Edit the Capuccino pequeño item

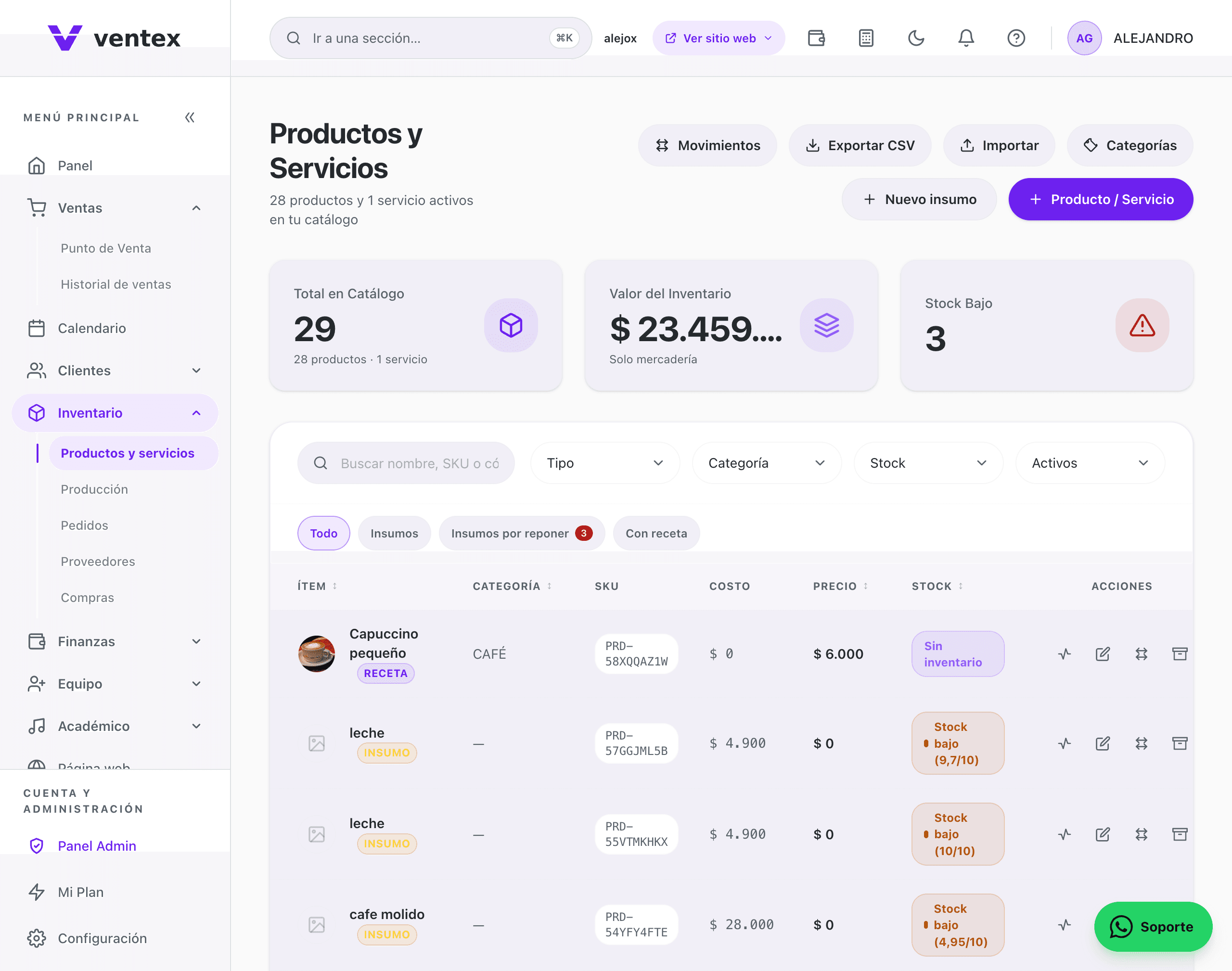1103,654
